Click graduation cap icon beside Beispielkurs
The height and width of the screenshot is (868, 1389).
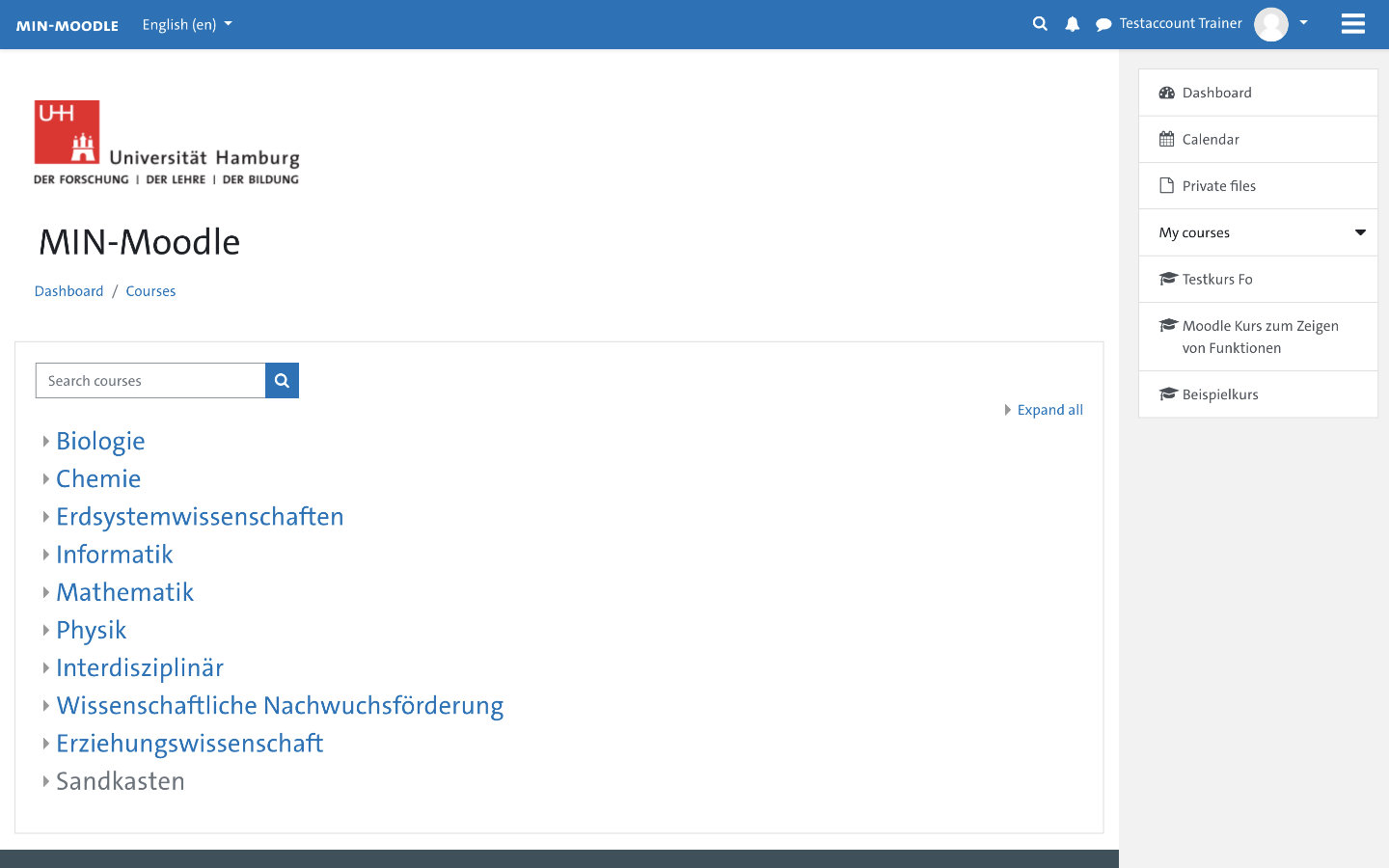(x=1168, y=393)
